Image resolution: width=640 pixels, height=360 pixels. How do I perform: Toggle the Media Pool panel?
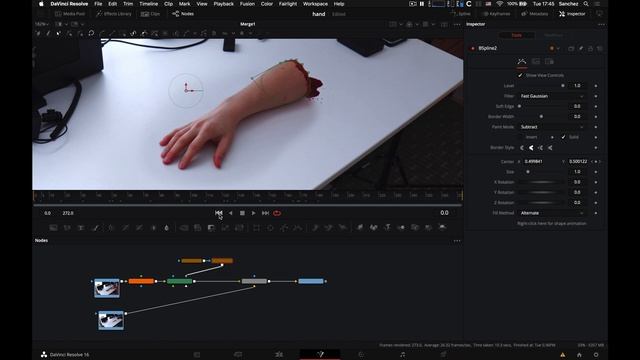(x=70, y=14)
